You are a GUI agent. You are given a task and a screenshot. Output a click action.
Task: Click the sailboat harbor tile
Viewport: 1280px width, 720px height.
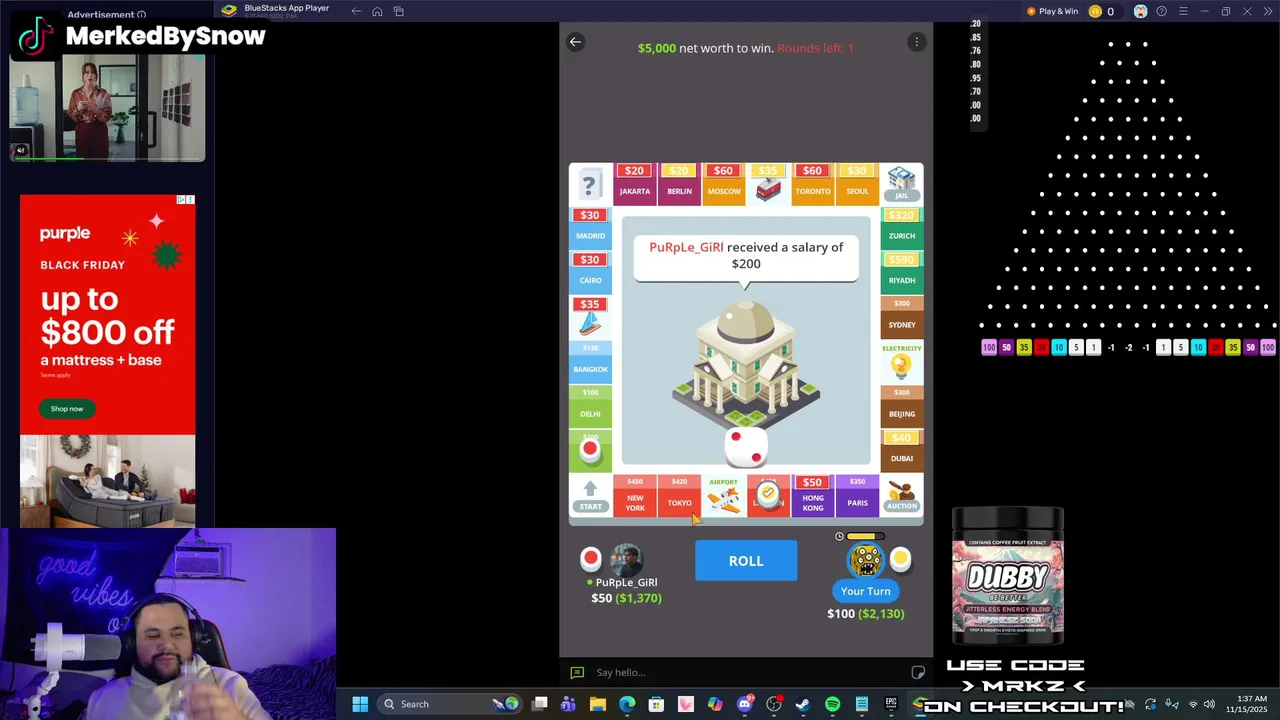point(590,318)
